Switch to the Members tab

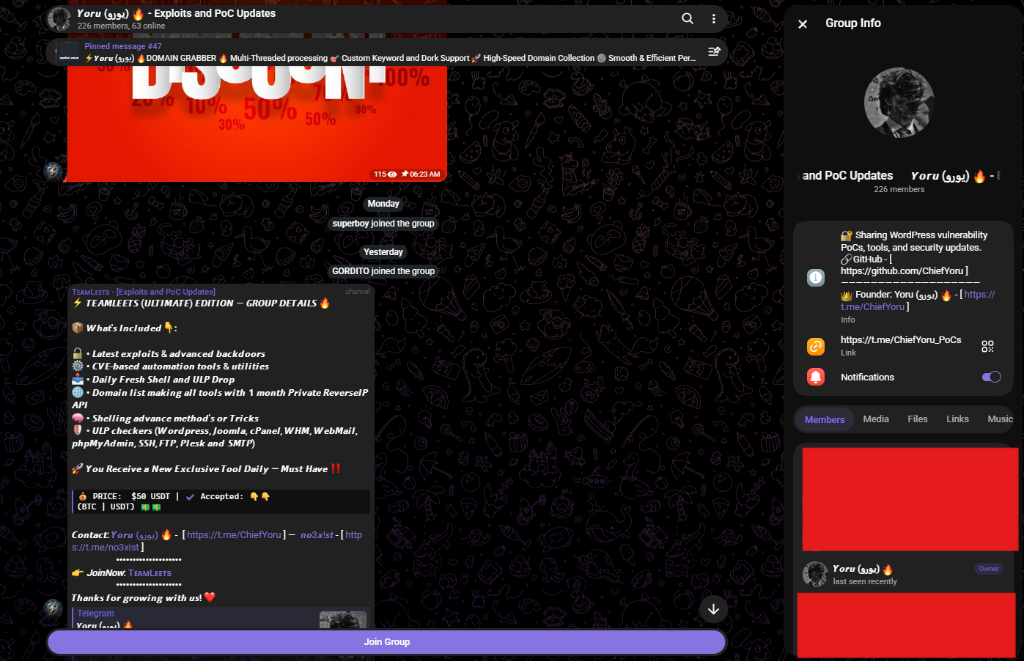click(824, 419)
